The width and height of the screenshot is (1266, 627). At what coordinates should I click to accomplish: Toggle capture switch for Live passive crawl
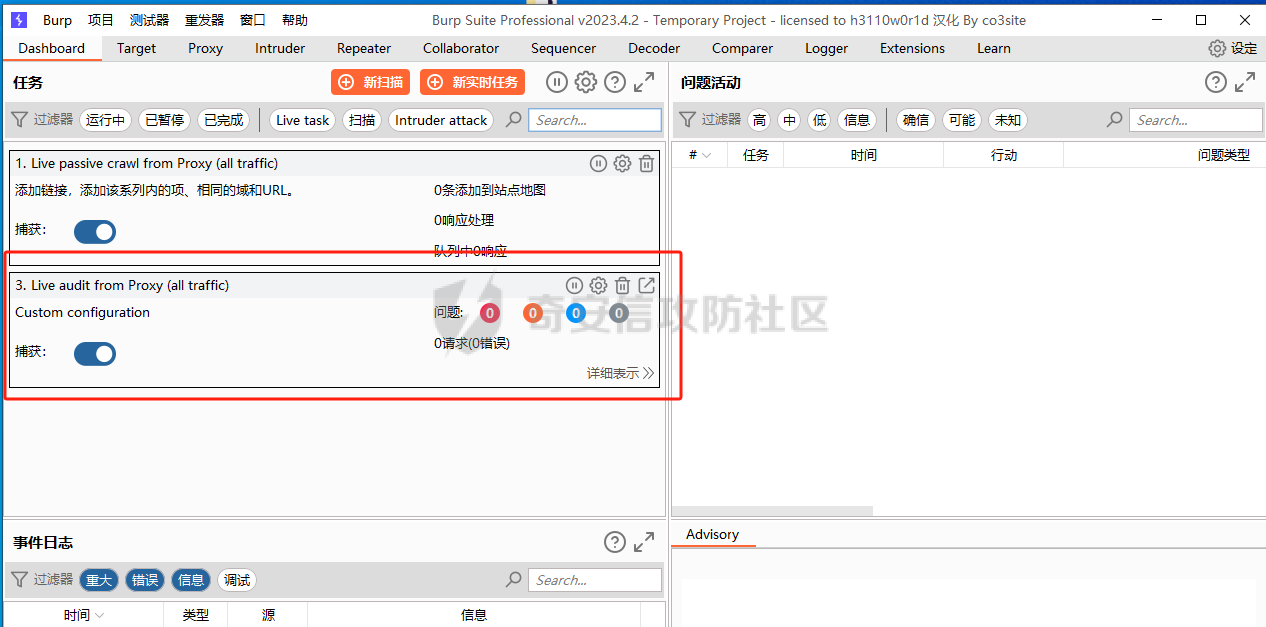pos(95,232)
